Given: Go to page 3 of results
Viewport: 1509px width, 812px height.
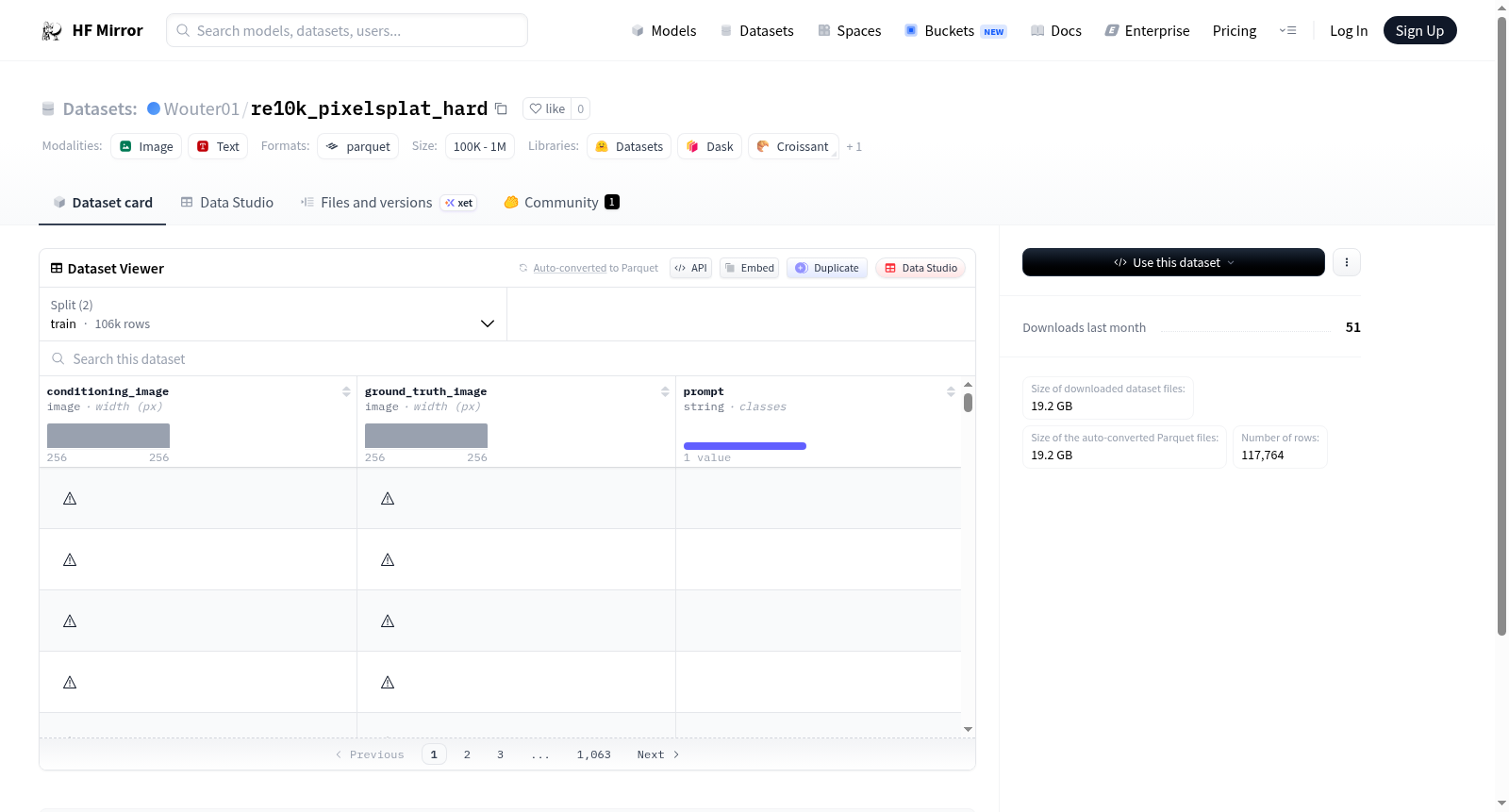Looking at the screenshot, I should point(500,754).
